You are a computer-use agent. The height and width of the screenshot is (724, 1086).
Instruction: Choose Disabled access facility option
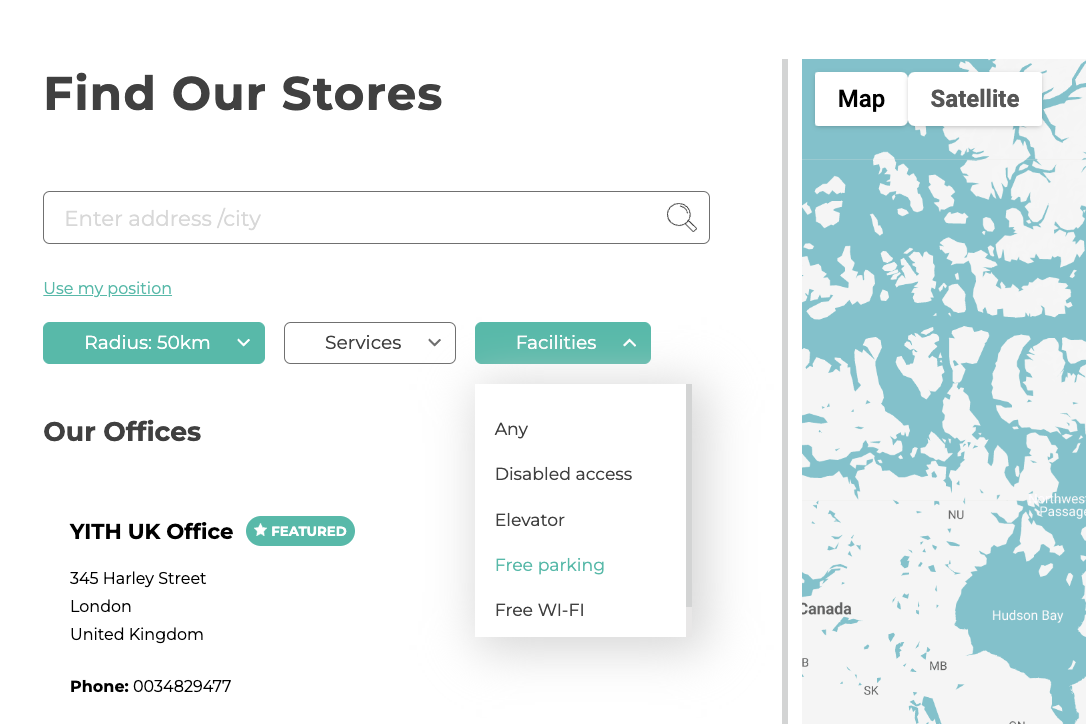pos(563,474)
